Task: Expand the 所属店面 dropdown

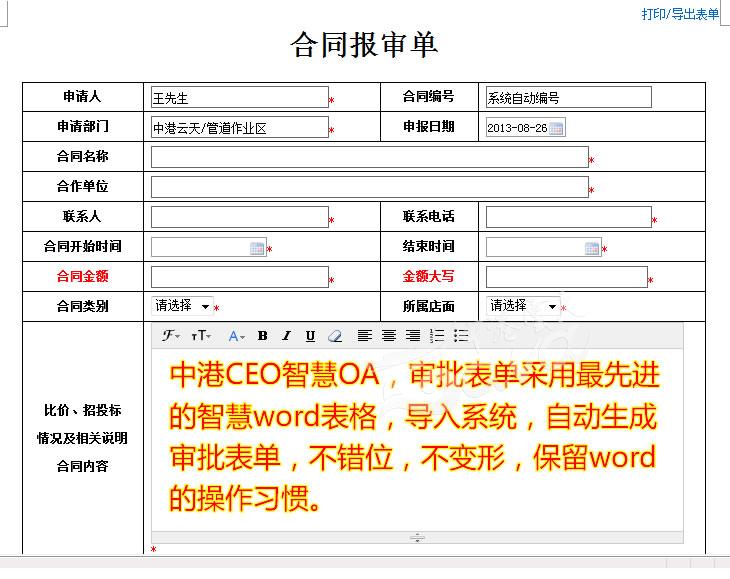Action: coord(523,306)
